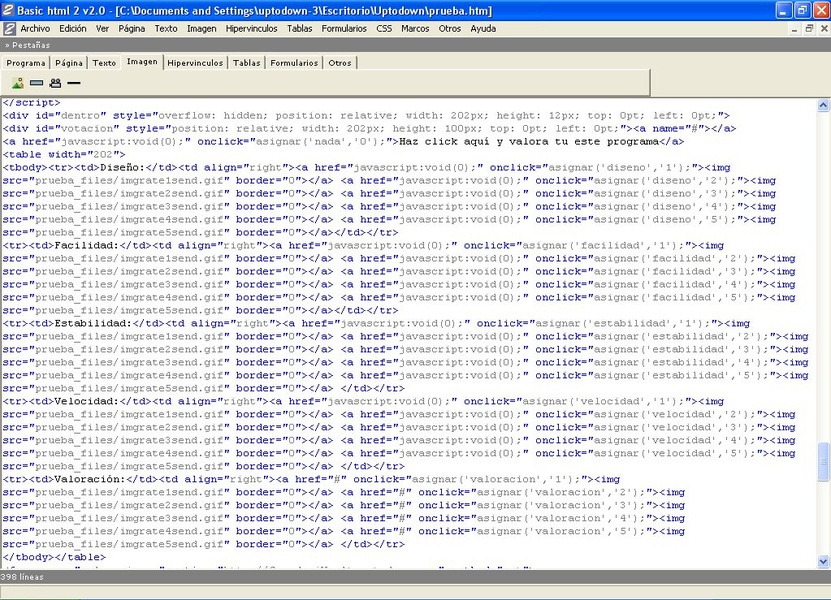Image resolution: width=831 pixels, height=600 pixels.
Task: Insert horizontal rule with the line icon
Action: [74, 83]
